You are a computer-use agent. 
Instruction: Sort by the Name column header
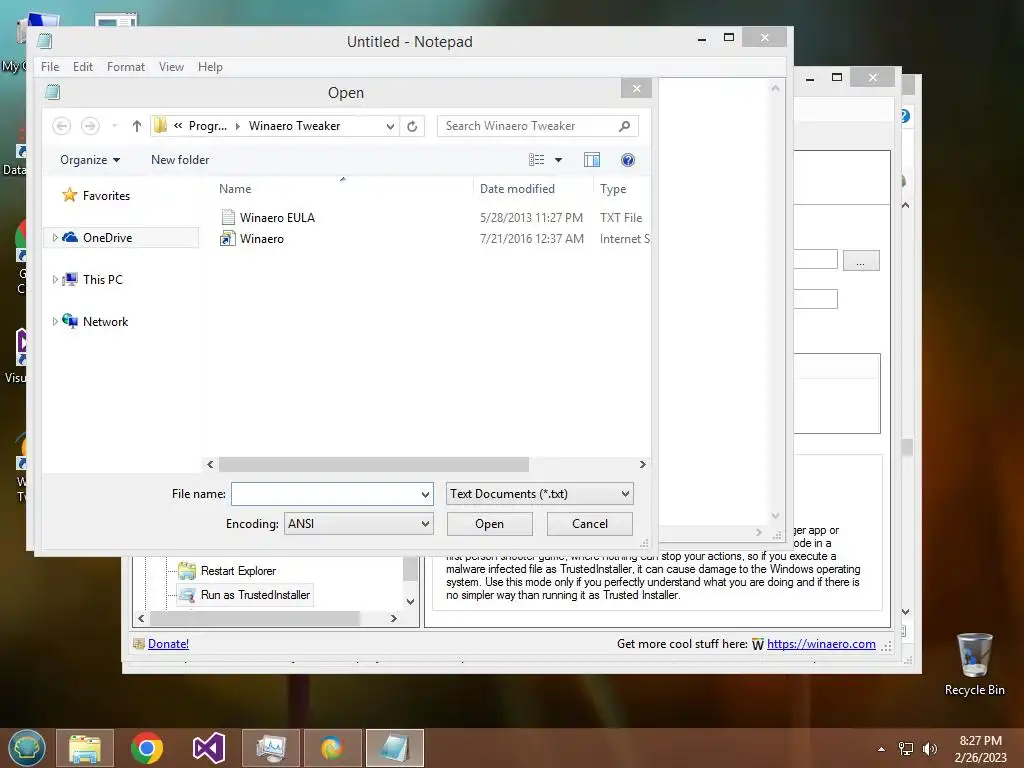(235, 189)
